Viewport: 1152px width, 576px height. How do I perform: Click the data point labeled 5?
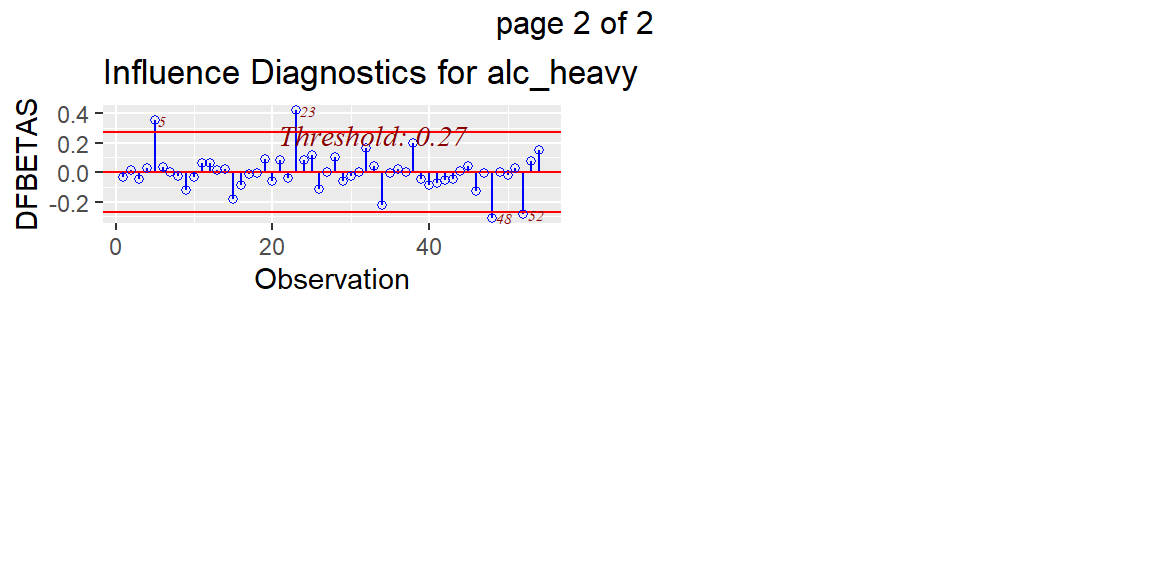(154, 120)
